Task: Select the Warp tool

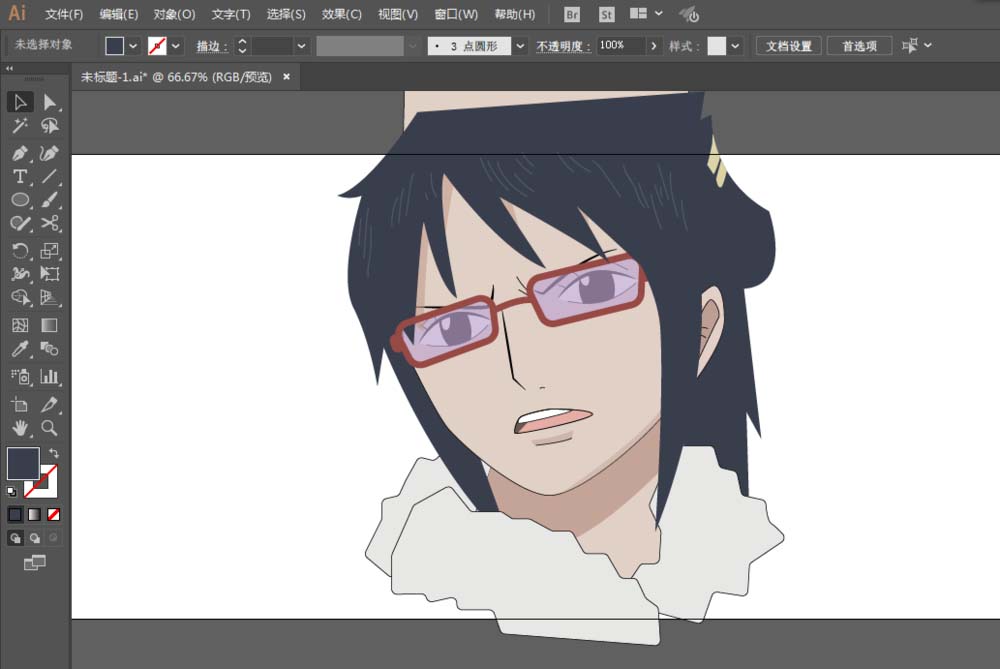Action: coord(20,274)
